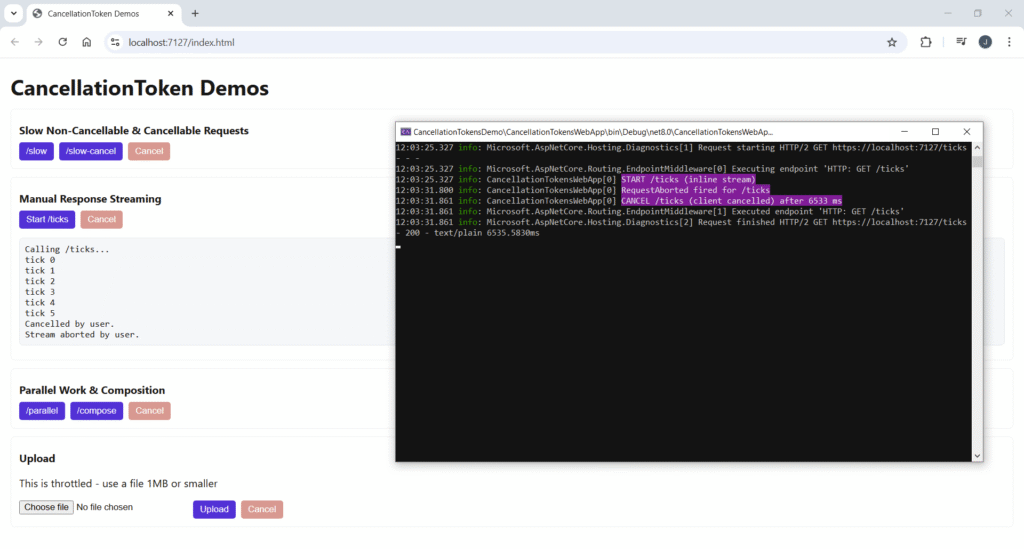Click 'tick 0' output line
This screenshot has width=1024, height=549.
[40, 260]
